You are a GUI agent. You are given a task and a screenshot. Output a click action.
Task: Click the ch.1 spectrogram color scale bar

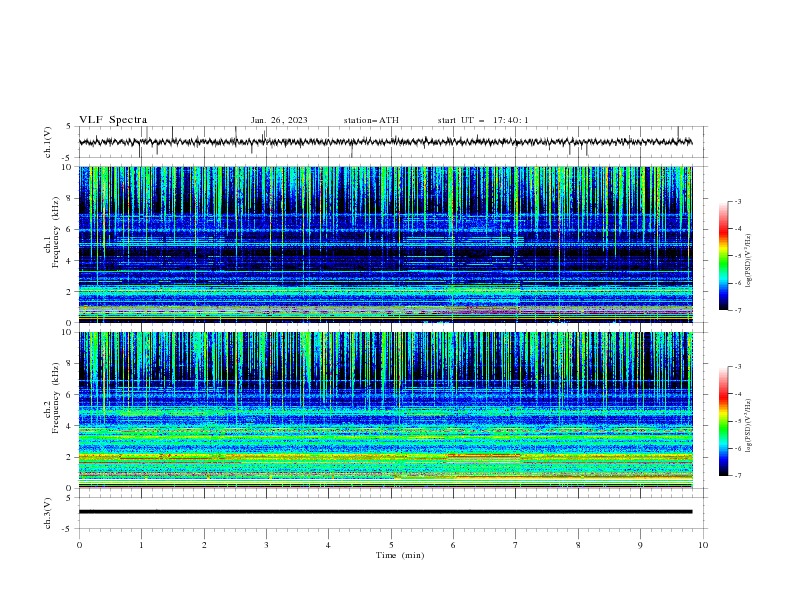point(723,256)
